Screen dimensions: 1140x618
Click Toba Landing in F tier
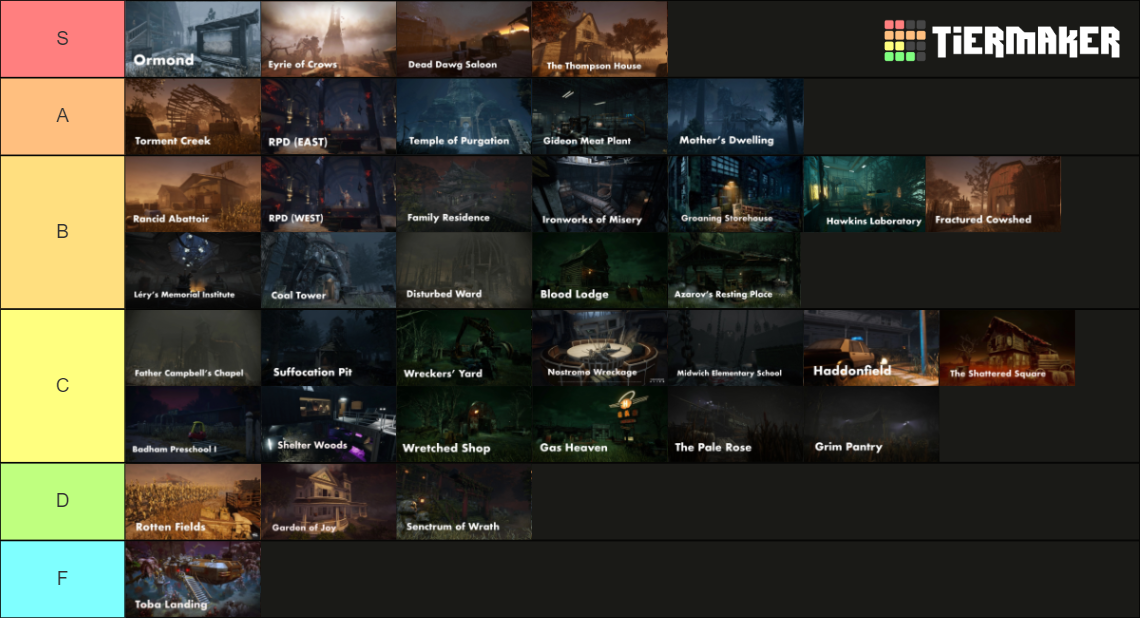click(192, 578)
